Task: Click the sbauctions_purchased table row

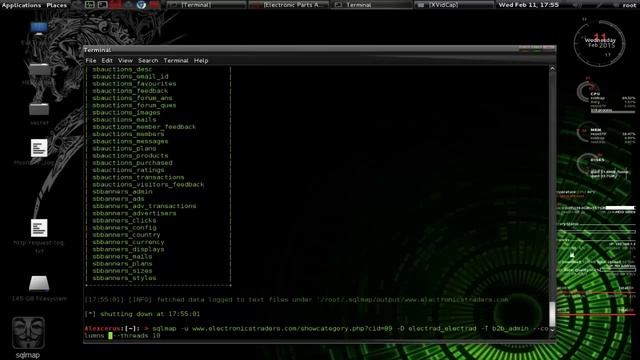Action: pos(132,163)
